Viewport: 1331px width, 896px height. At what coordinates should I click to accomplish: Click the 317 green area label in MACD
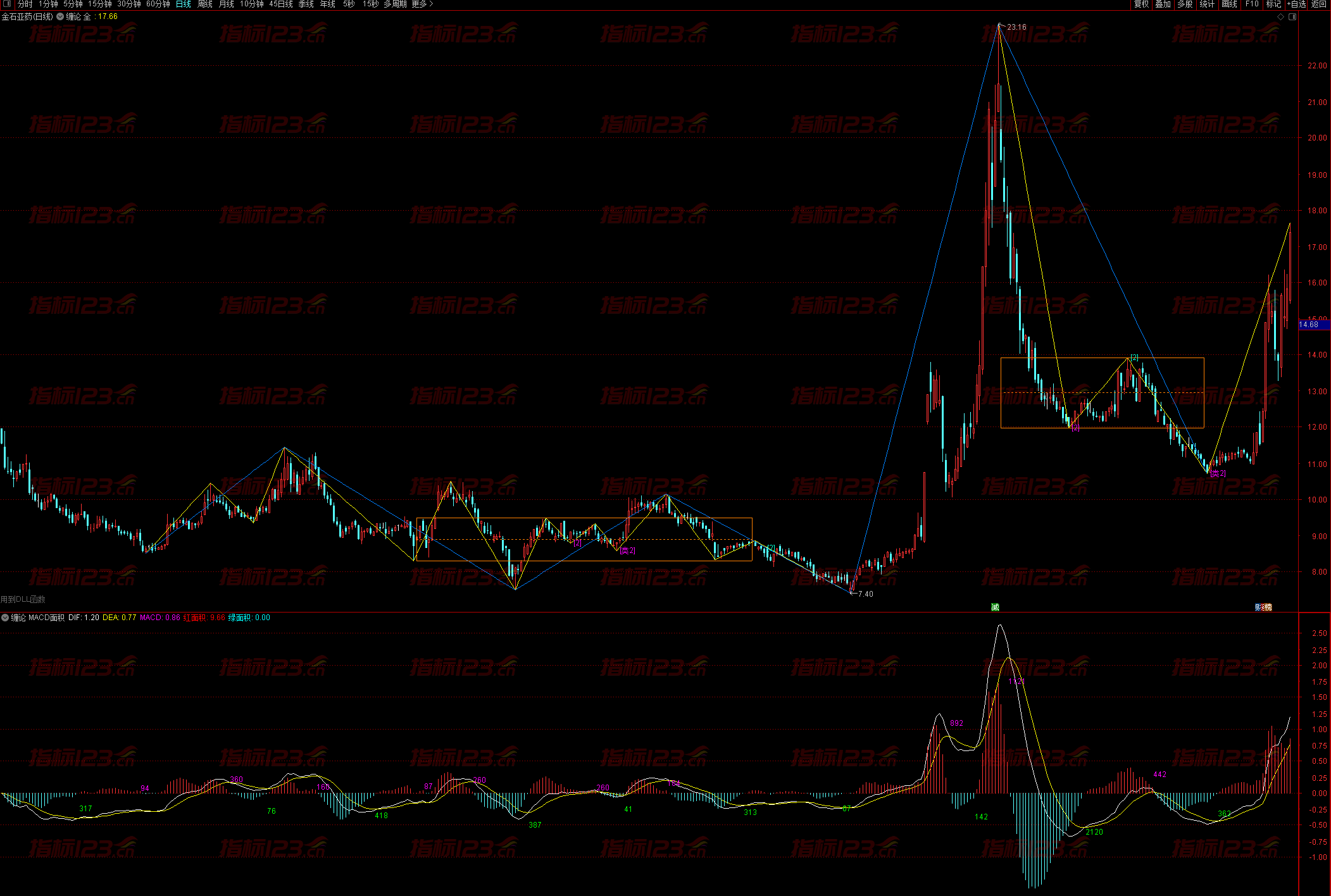tap(85, 809)
